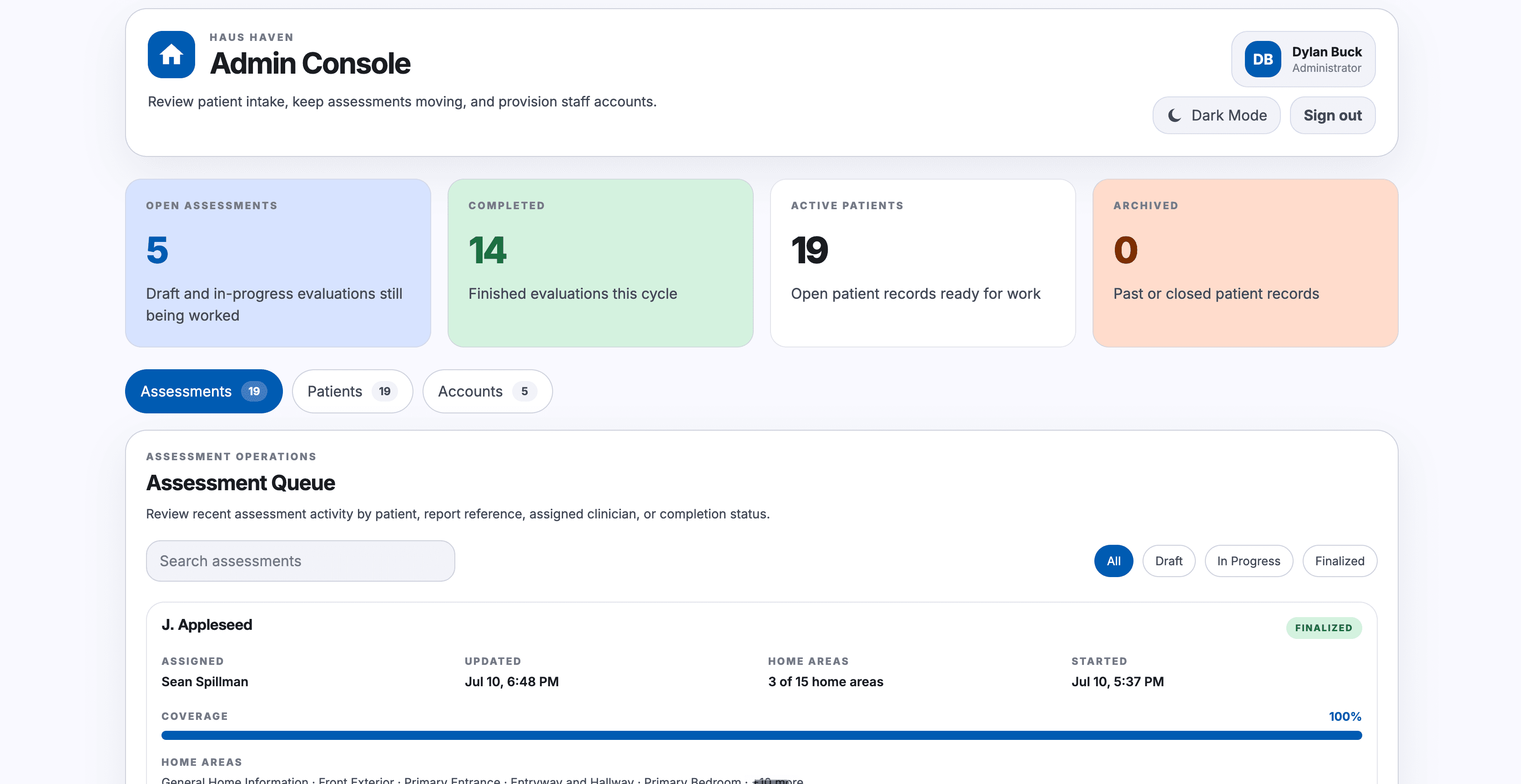
Task: Click the DB user avatar
Action: click(x=1262, y=59)
